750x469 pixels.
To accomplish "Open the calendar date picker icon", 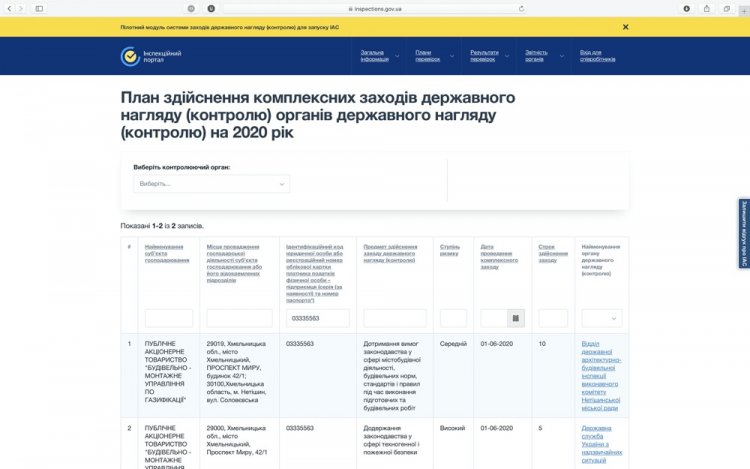I will point(516,318).
